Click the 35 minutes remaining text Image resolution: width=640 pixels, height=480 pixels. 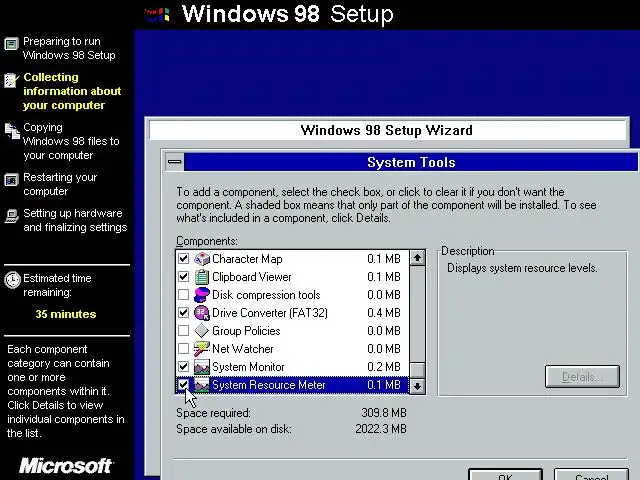66,314
